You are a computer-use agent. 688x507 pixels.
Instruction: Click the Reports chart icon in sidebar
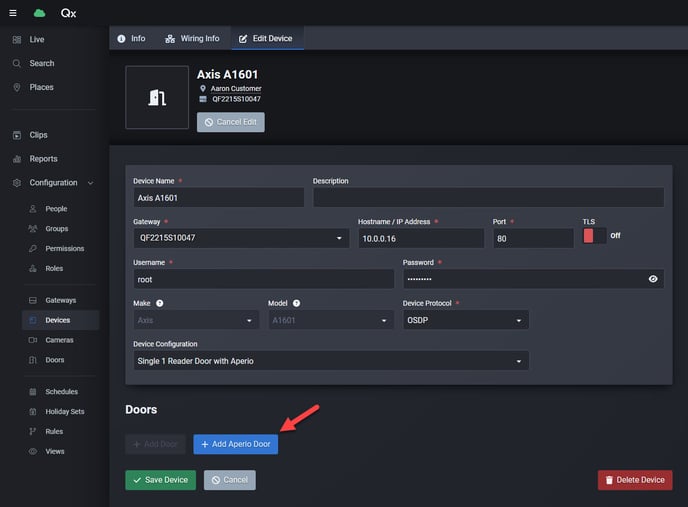17,159
